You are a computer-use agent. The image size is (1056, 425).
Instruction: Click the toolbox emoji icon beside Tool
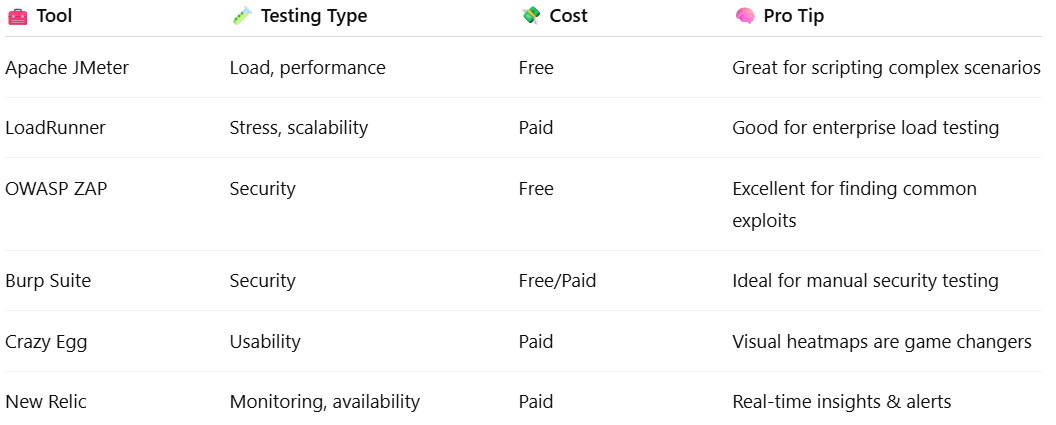click(17, 16)
